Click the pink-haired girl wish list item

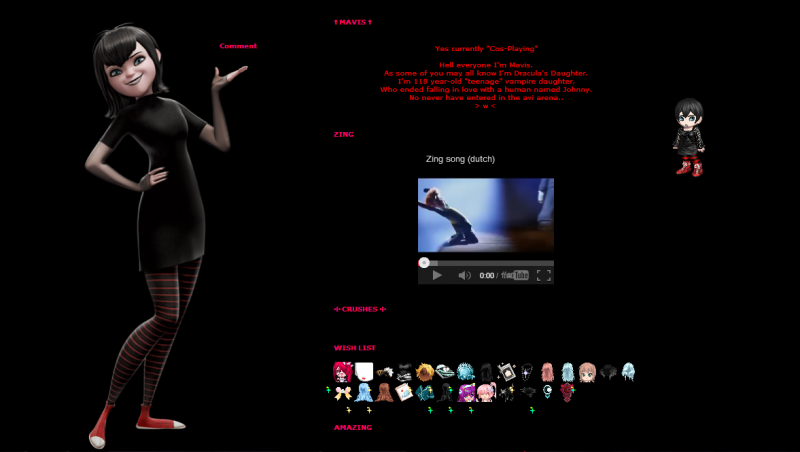(x=485, y=392)
